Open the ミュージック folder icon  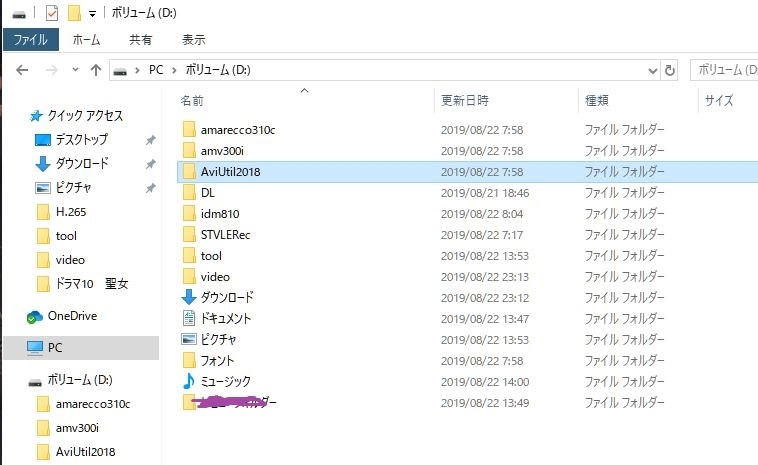point(189,381)
